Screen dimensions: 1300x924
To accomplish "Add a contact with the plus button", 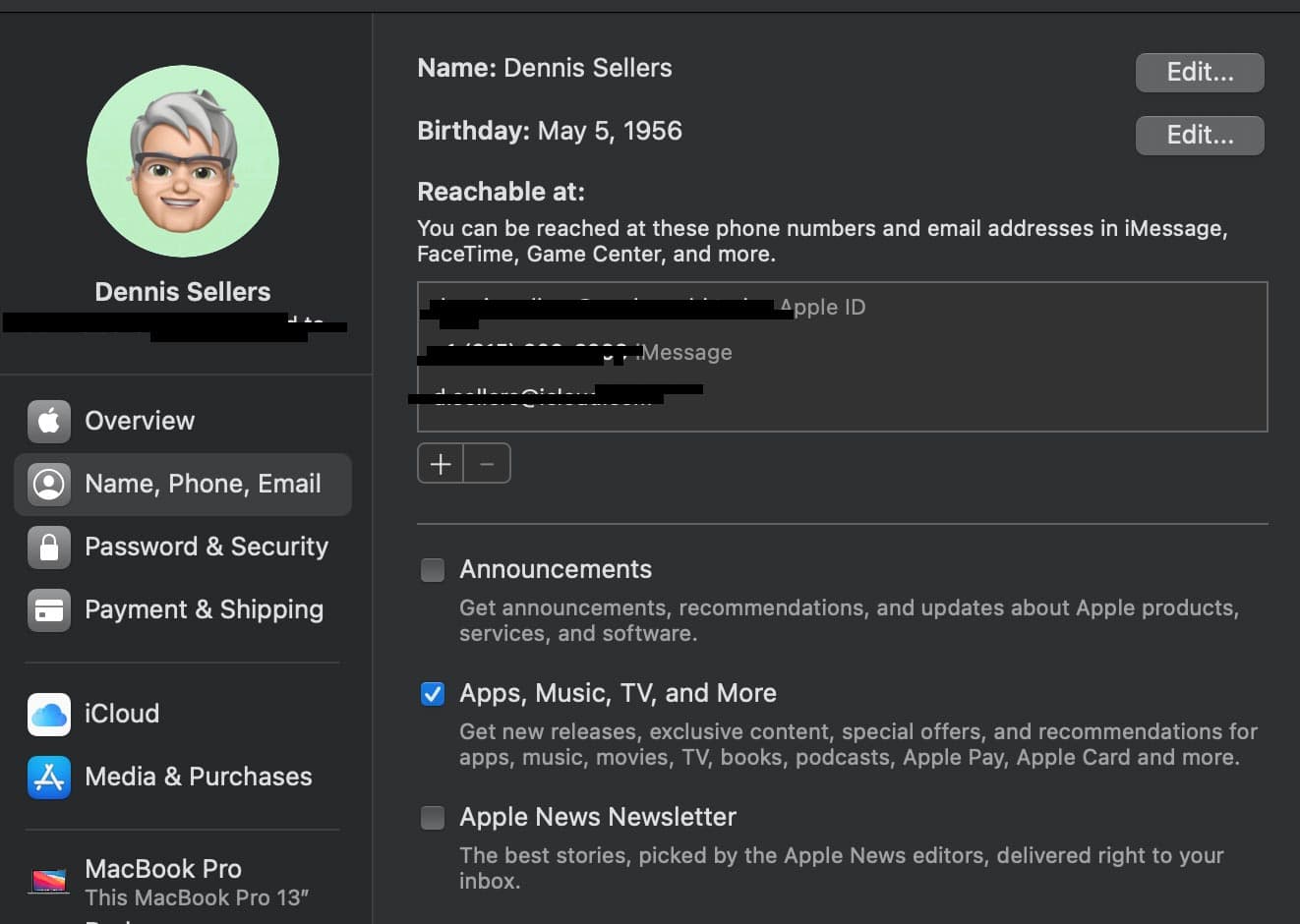I will point(441,464).
